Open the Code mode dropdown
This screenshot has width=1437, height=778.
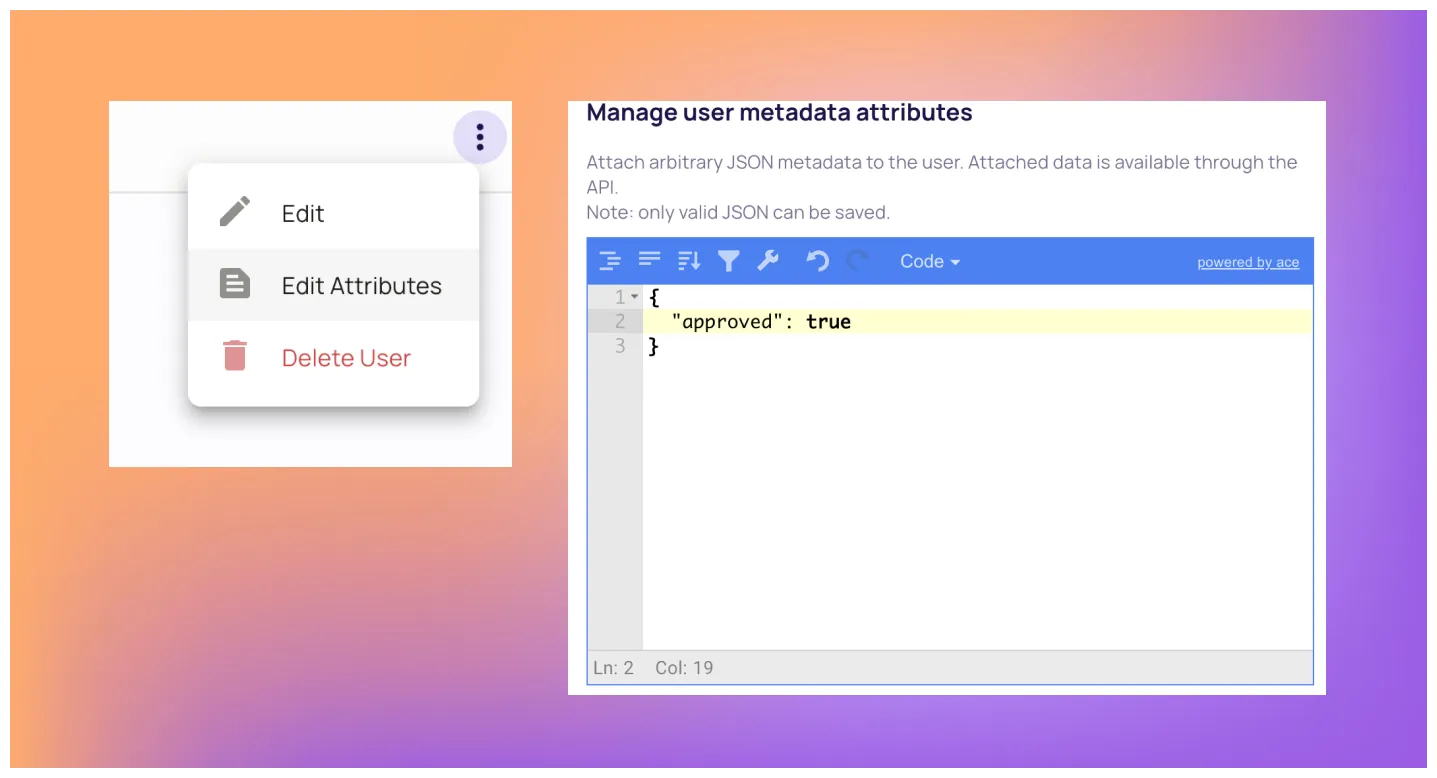tap(929, 262)
